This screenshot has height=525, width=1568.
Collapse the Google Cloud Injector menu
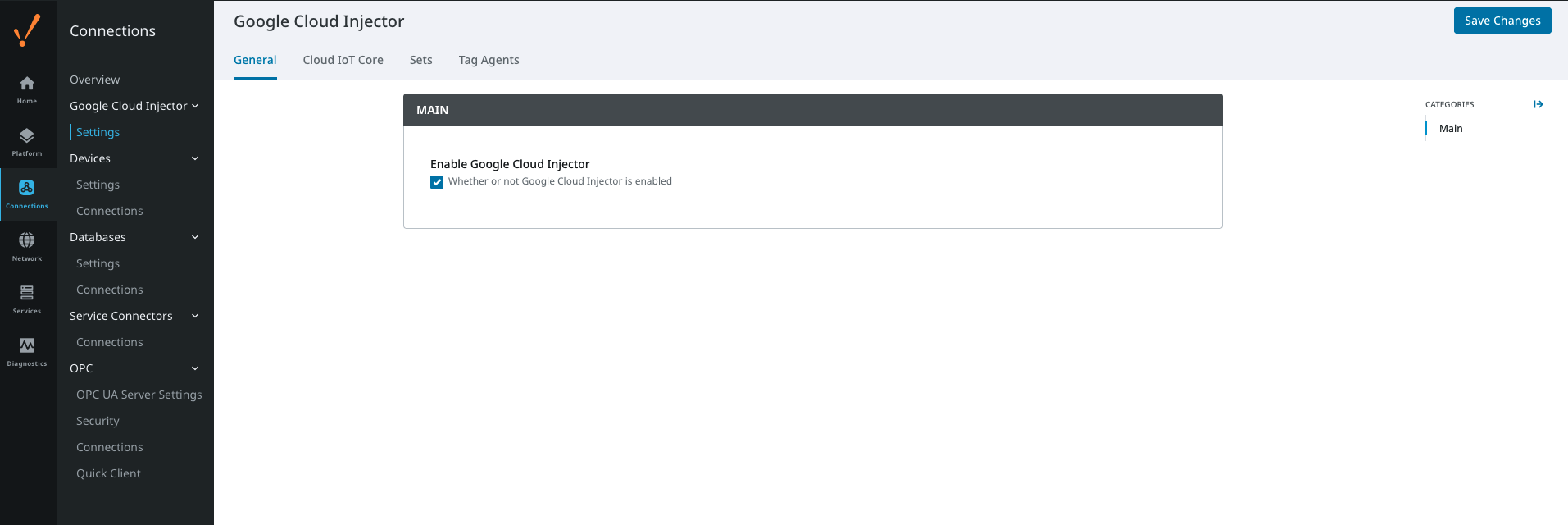point(195,106)
